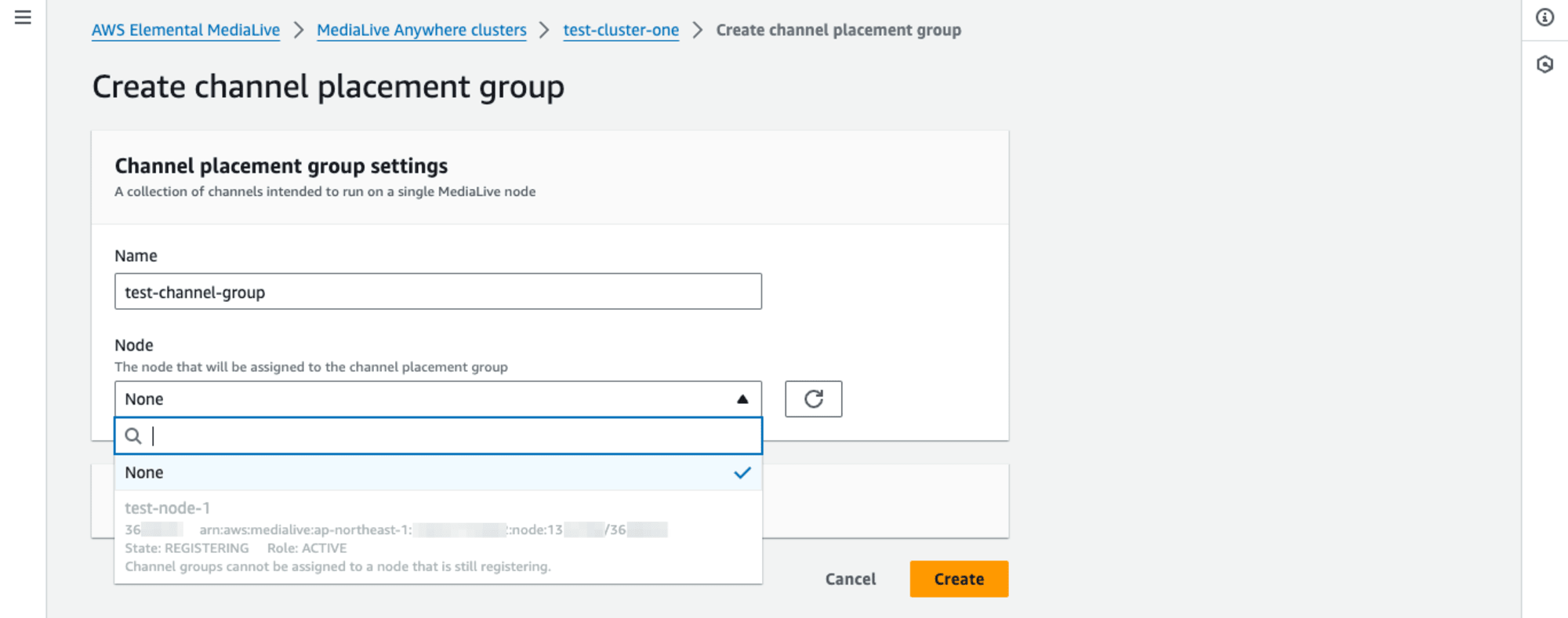Screen dimensions: 1568x618
Task: Choose test-node-1 in the node list
Action: [x=438, y=537]
